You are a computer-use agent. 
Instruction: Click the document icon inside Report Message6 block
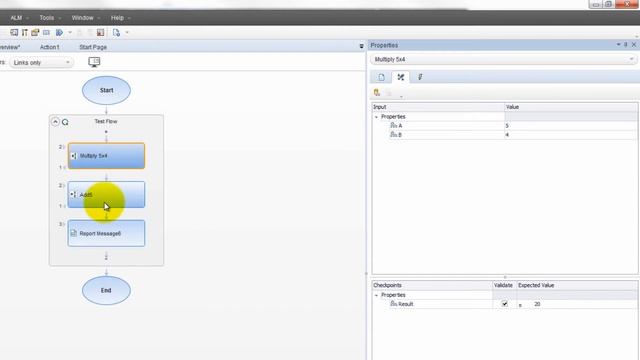pos(73,233)
